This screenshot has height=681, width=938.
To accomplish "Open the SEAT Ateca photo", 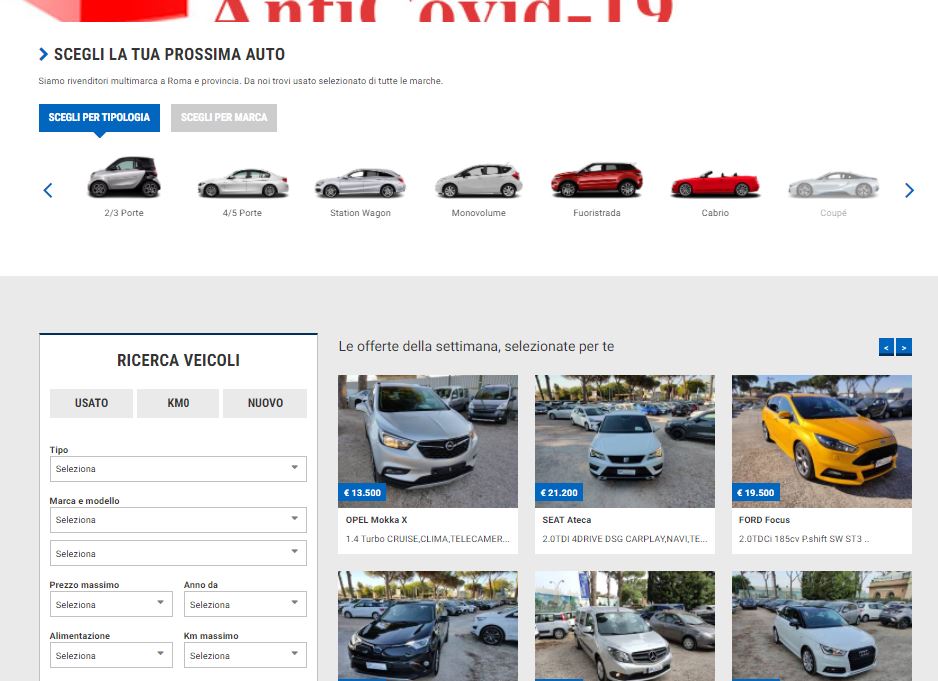I will pyautogui.click(x=625, y=442).
